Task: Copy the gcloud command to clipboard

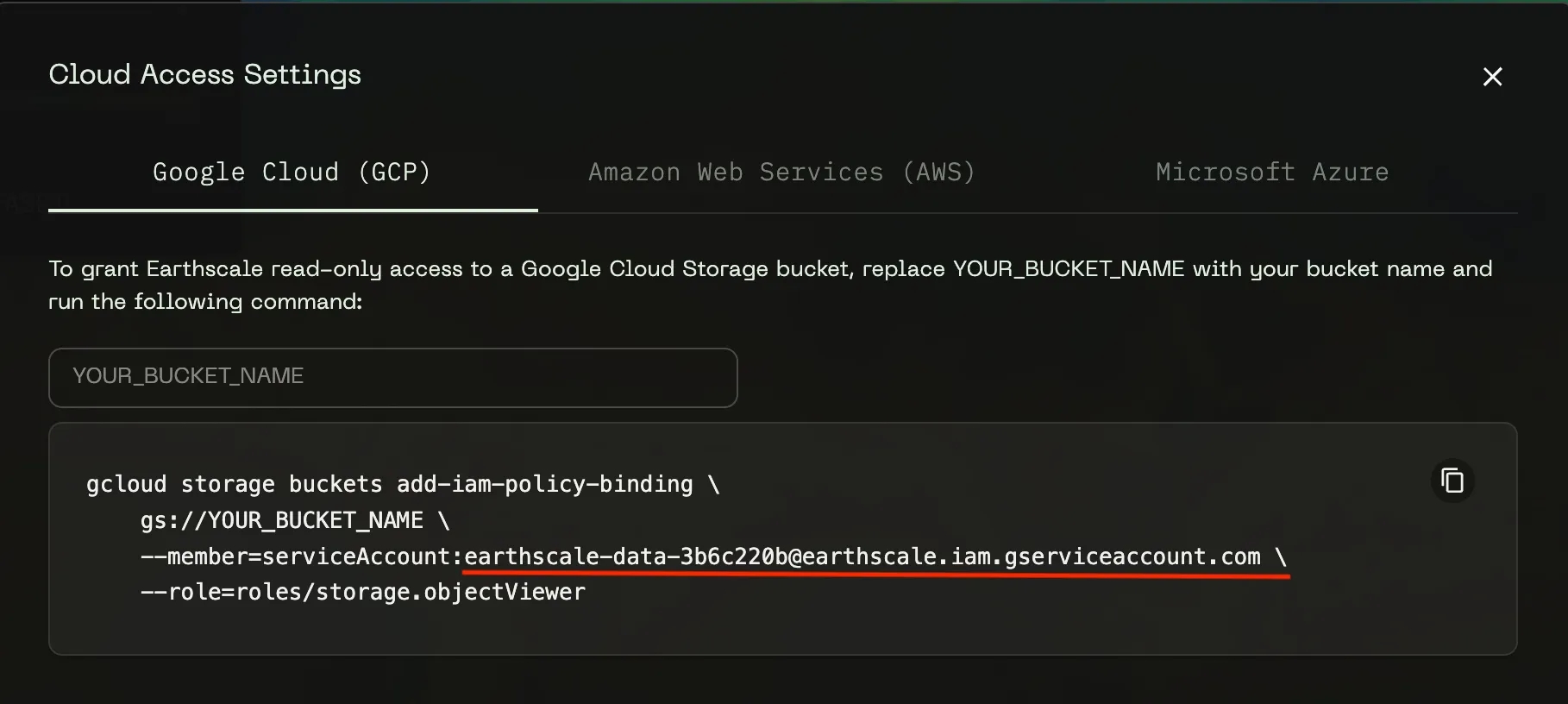Action: (x=1452, y=481)
